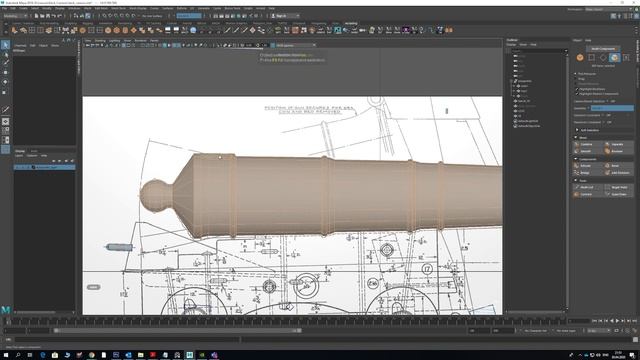Select defaultObjectSet in the Outliner
The width and height of the screenshot is (640, 360).
tap(528, 126)
